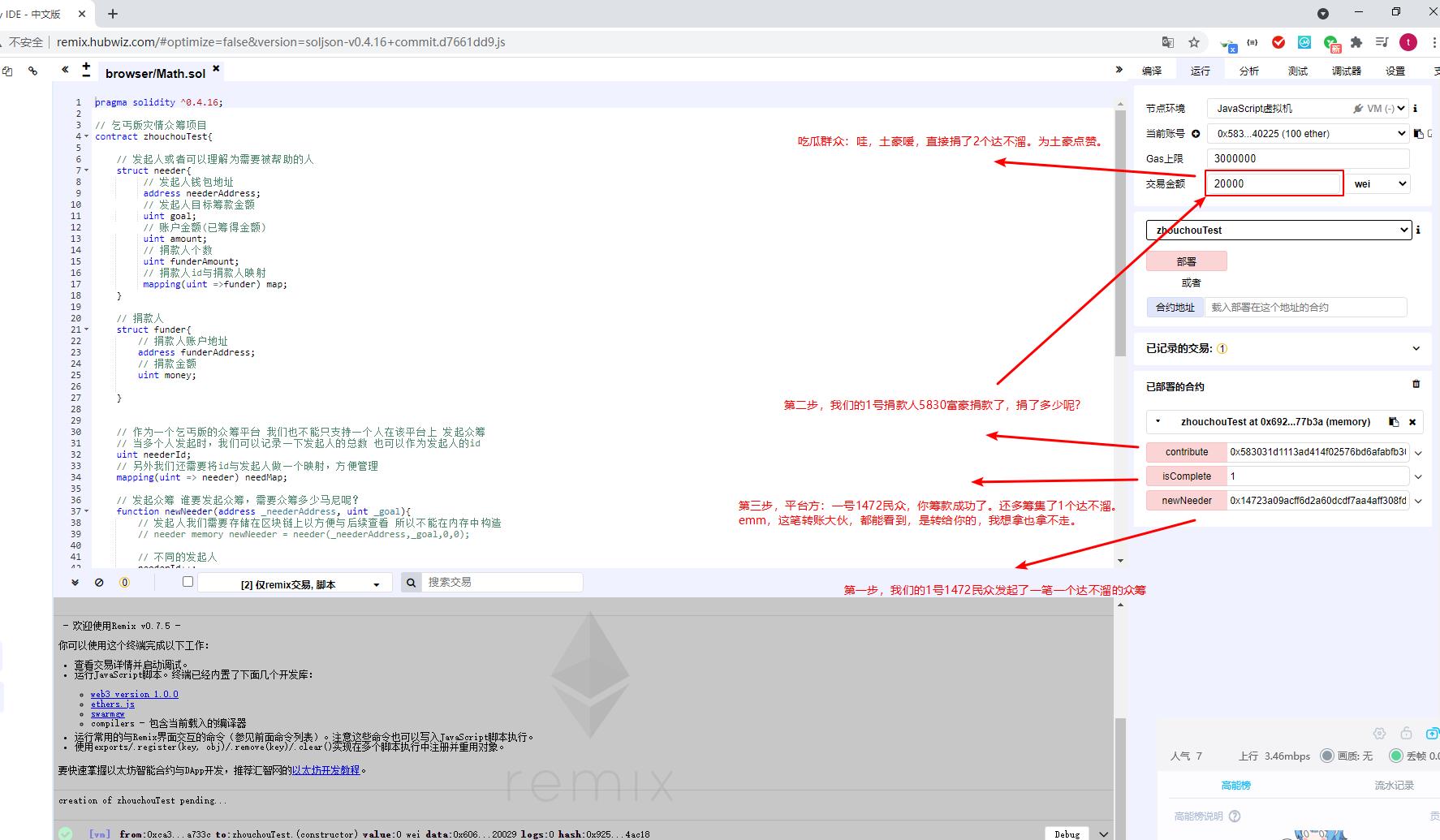Click the code editor vertical scrollbar
Viewport: 1440px width, 840px height.
point(1120,235)
